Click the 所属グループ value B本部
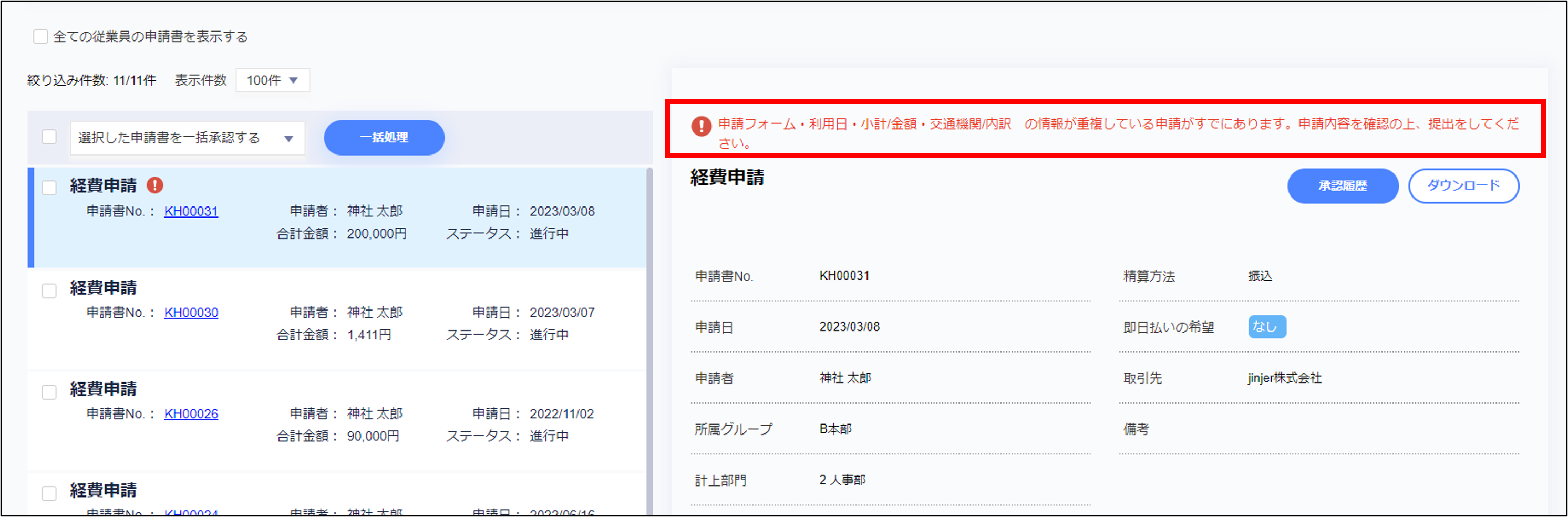1568x517 pixels. pyautogui.click(x=835, y=429)
